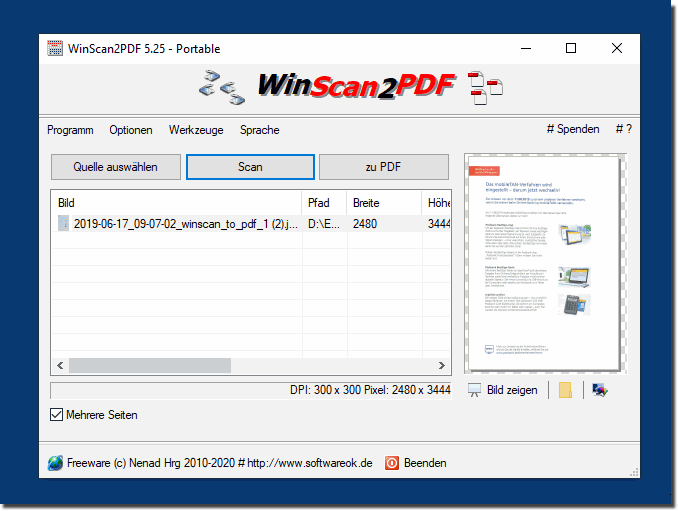The width and height of the screenshot is (678, 511).
Task: Click the WinScan2PDF title bar app icon
Action: [x=55, y=48]
